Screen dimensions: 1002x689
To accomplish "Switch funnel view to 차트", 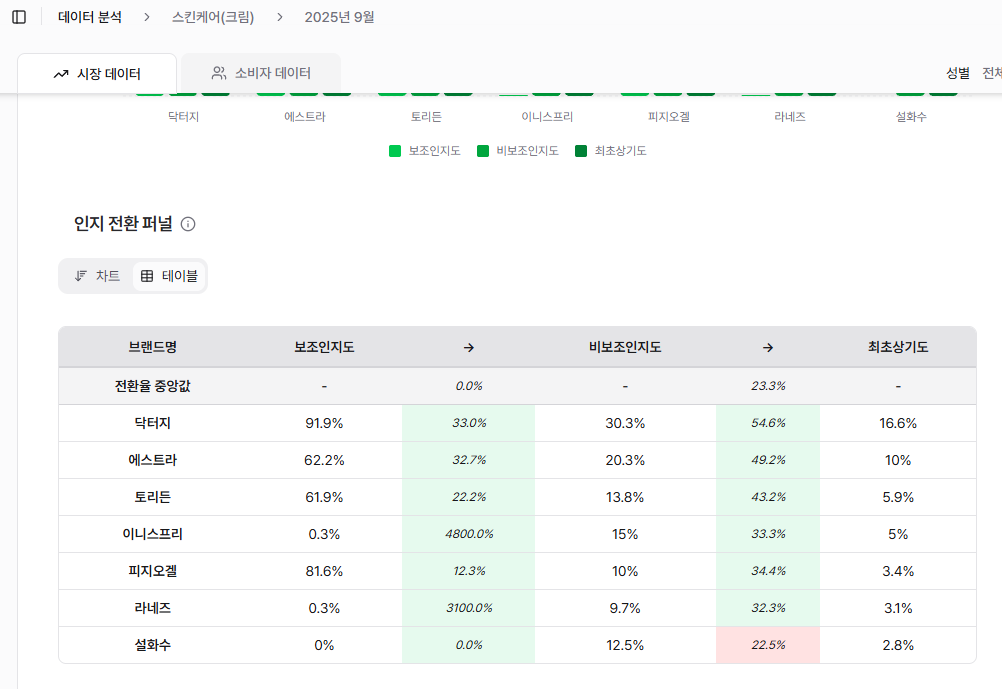I will (97, 276).
